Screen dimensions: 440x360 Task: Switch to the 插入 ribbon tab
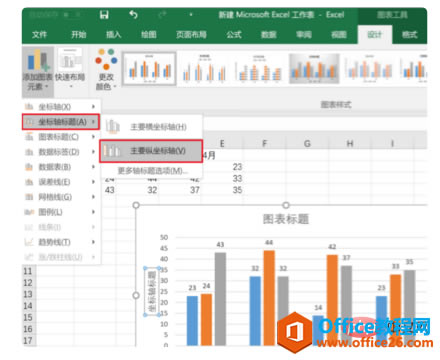click(x=113, y=35)
